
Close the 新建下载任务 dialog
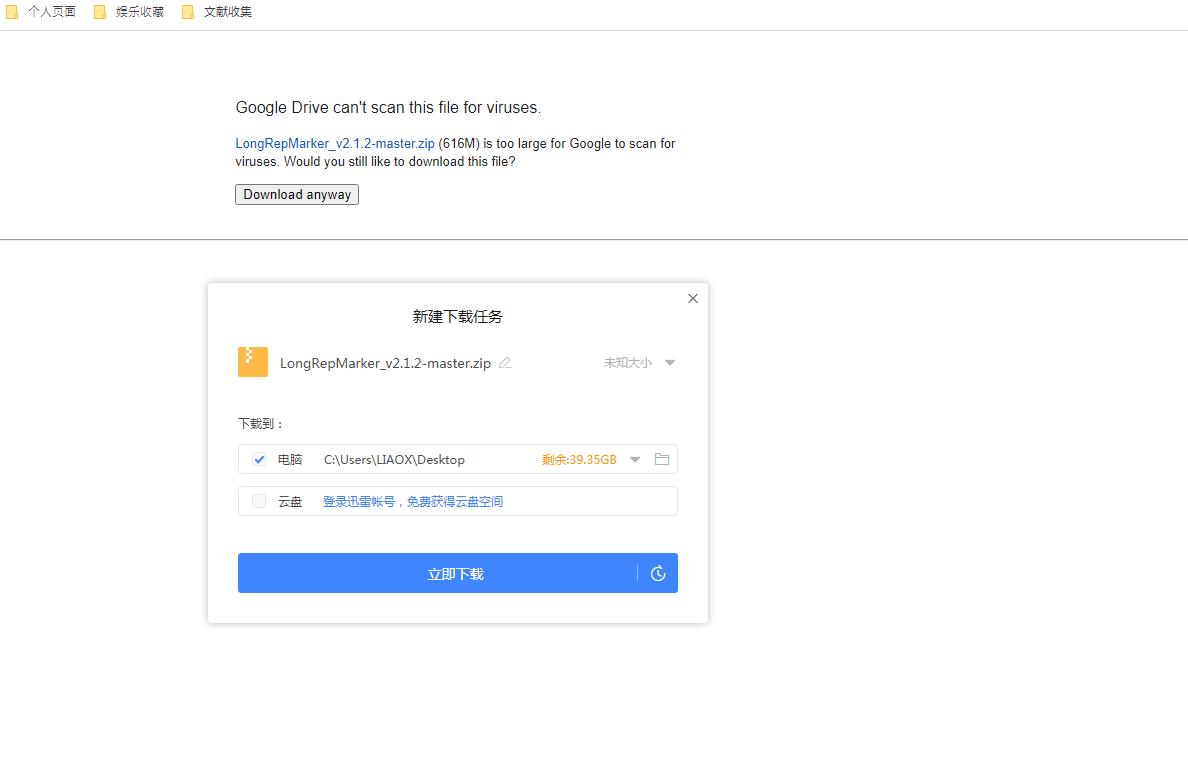pyautogui.click(x=692, y=298)
